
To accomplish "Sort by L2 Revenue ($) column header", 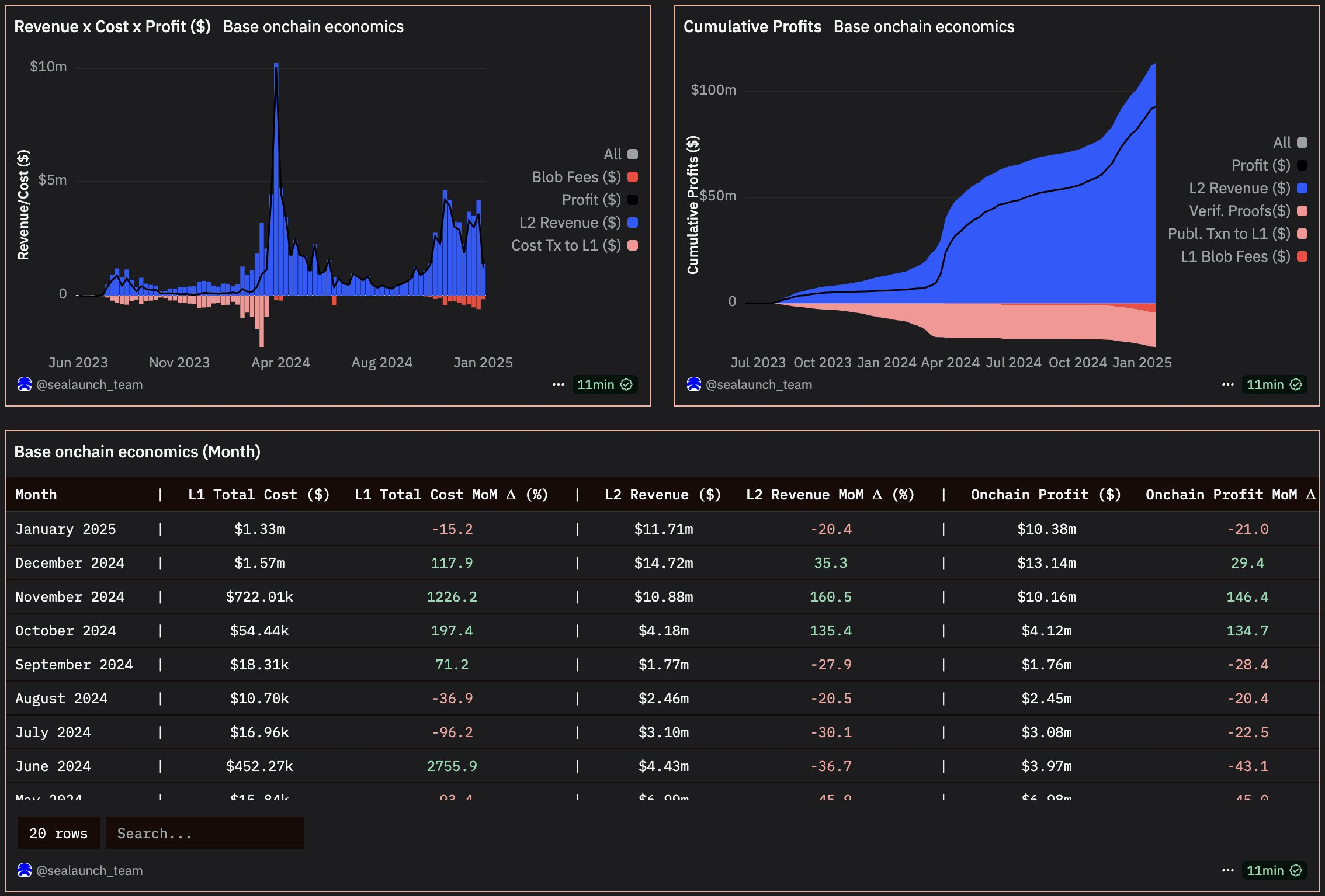I will point(663,495).
